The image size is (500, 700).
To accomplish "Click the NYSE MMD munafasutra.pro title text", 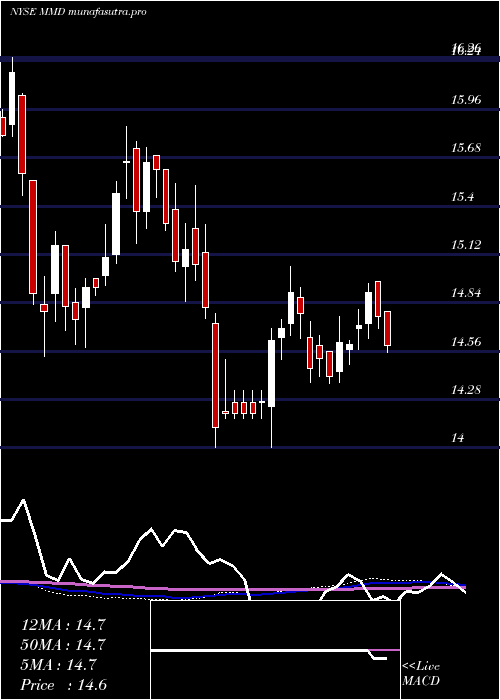I will [x=78, y=12].
